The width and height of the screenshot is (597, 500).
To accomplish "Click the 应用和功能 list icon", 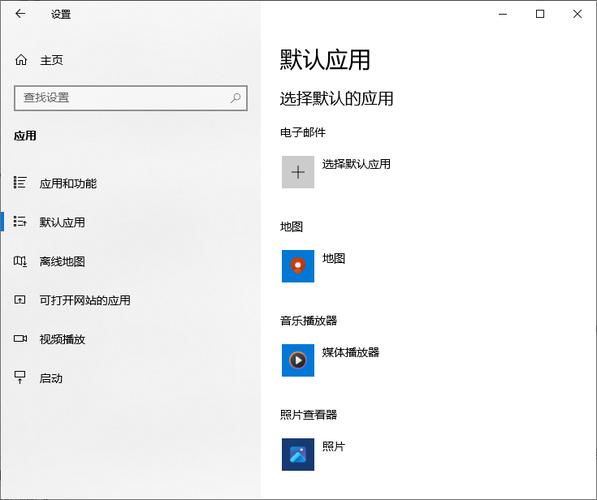I will pyautogui.click(x=20, y=182).
